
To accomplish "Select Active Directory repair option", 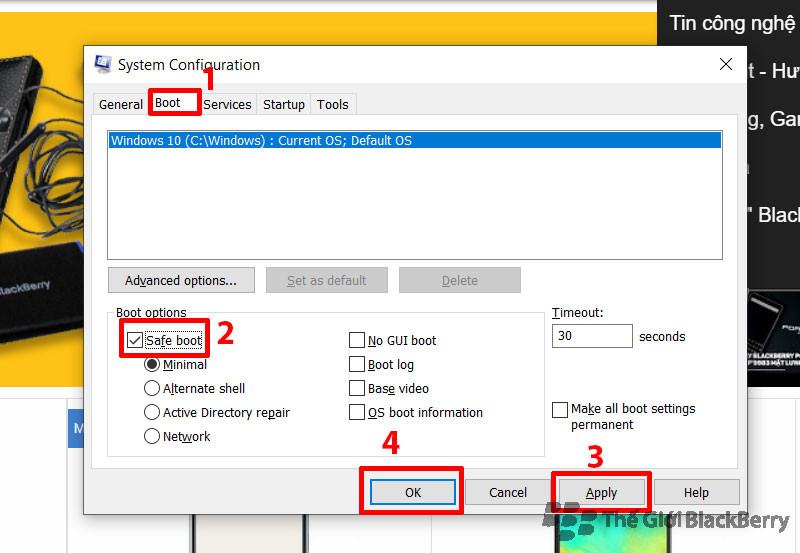I will (152, 412).
